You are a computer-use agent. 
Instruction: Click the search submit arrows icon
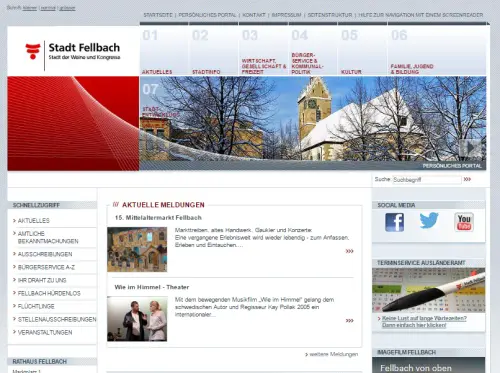click(x=467, y=179)
